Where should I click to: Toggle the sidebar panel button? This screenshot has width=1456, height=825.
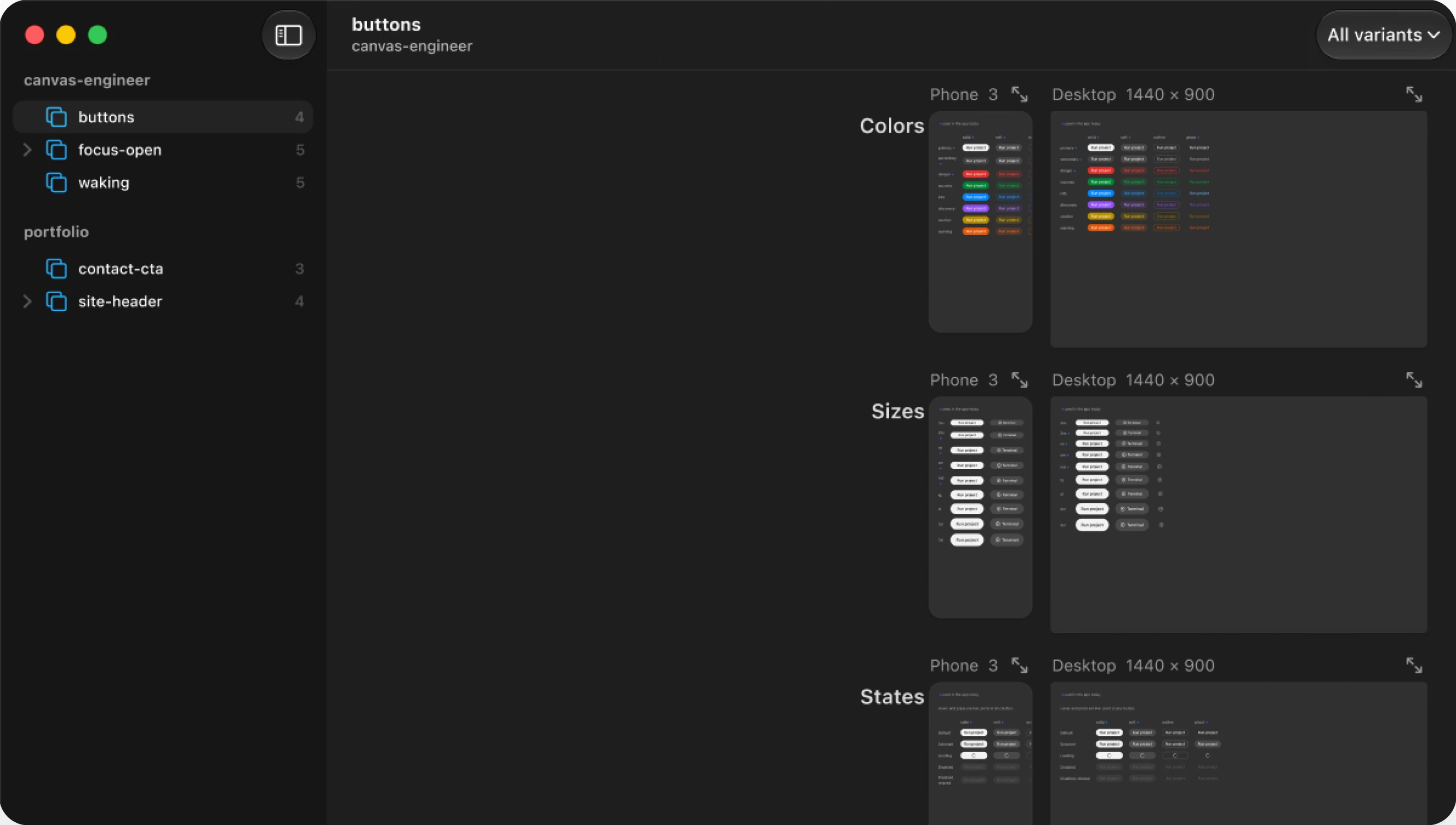coord(288,35)
